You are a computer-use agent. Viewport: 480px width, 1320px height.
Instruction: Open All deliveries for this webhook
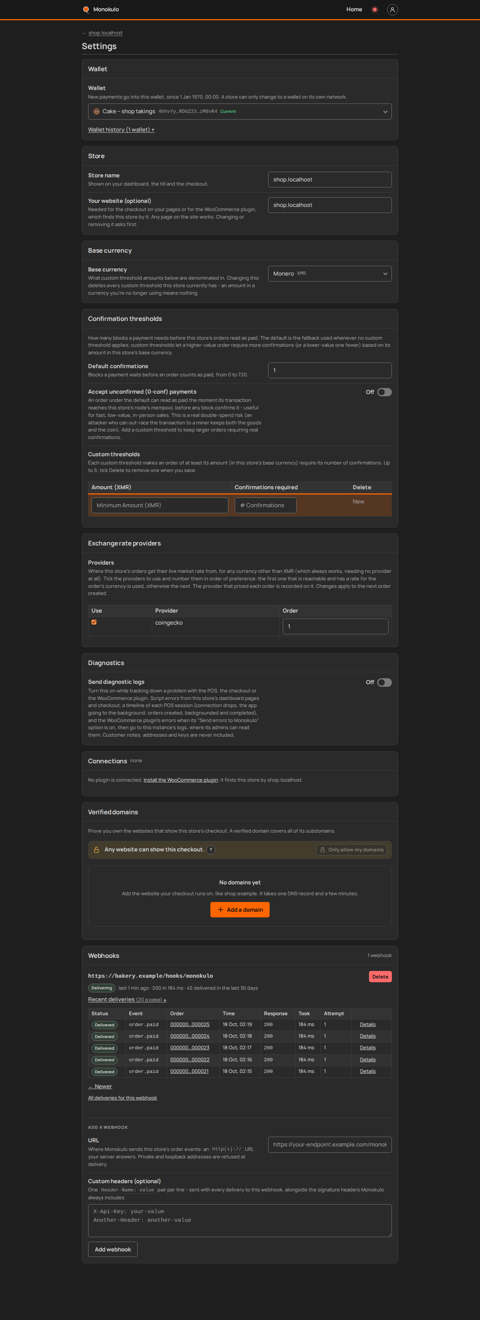122,1098
